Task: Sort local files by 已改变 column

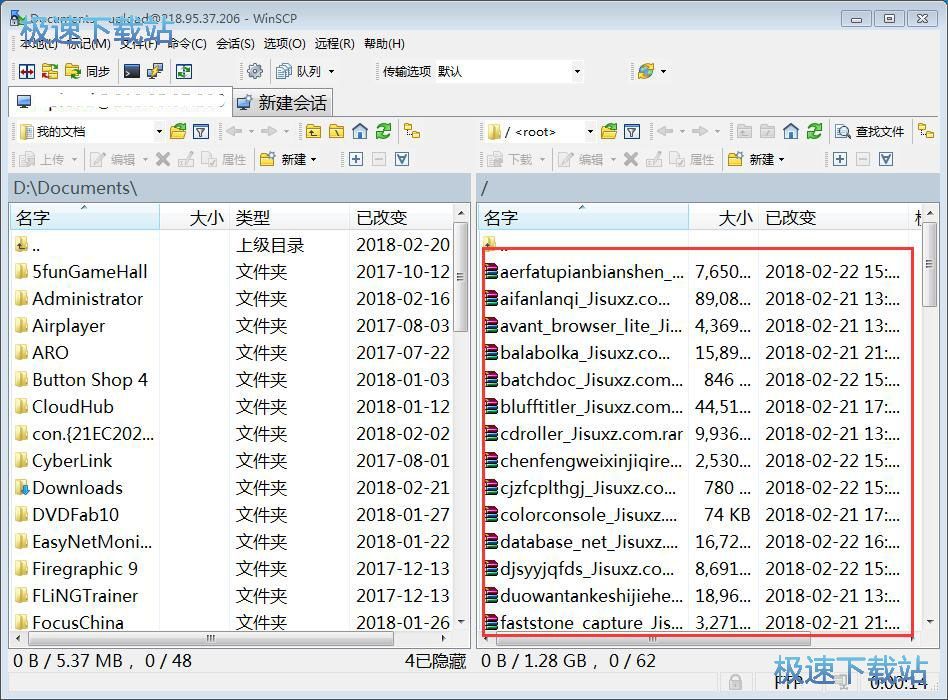Action: [401, 218]
